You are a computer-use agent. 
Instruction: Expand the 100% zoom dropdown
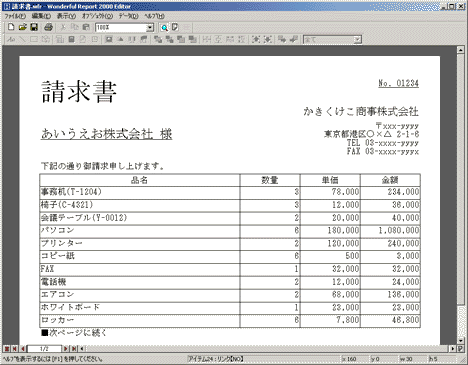point(150,28)
